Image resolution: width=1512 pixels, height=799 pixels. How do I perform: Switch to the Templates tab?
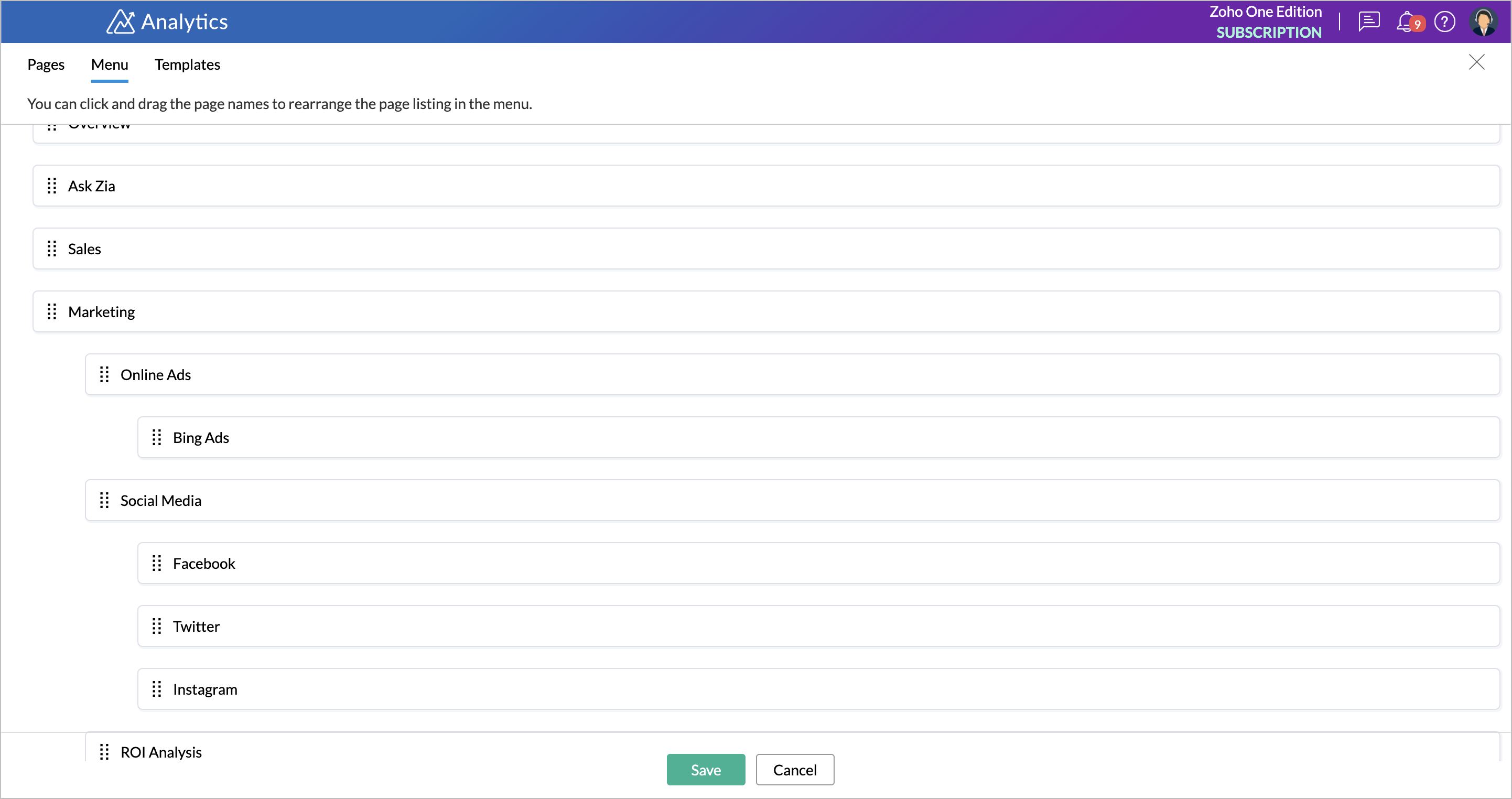pyautogui.click(x=187, y=63)
